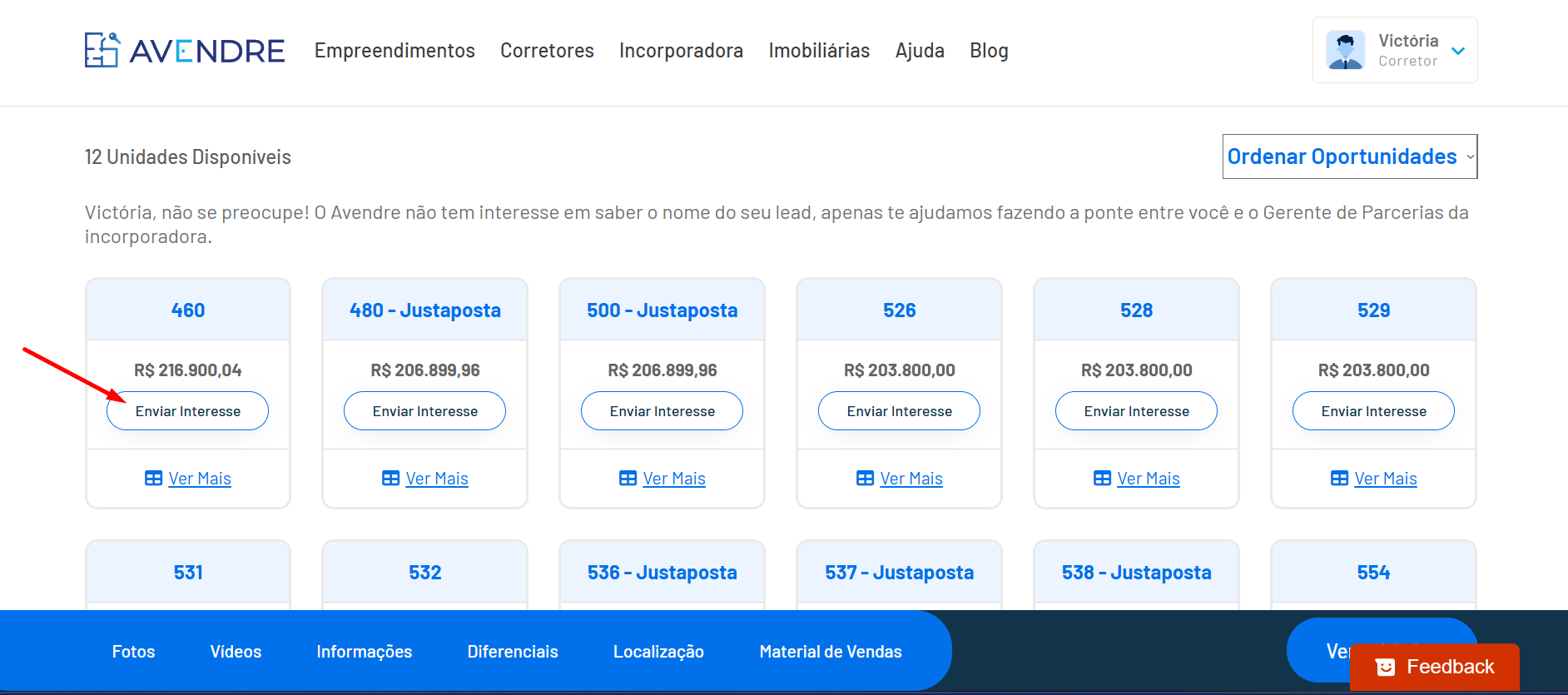Screen dimensions: 1568x695
Task: Switch to the Fotos tab
Action: point(133,652)
